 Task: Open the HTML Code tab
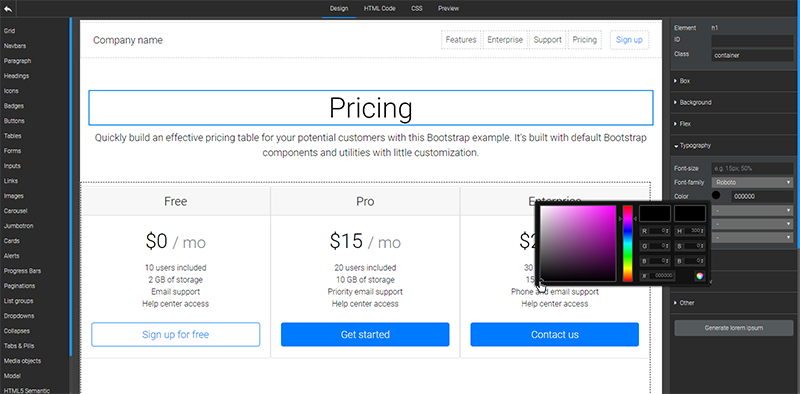(380, 8)
